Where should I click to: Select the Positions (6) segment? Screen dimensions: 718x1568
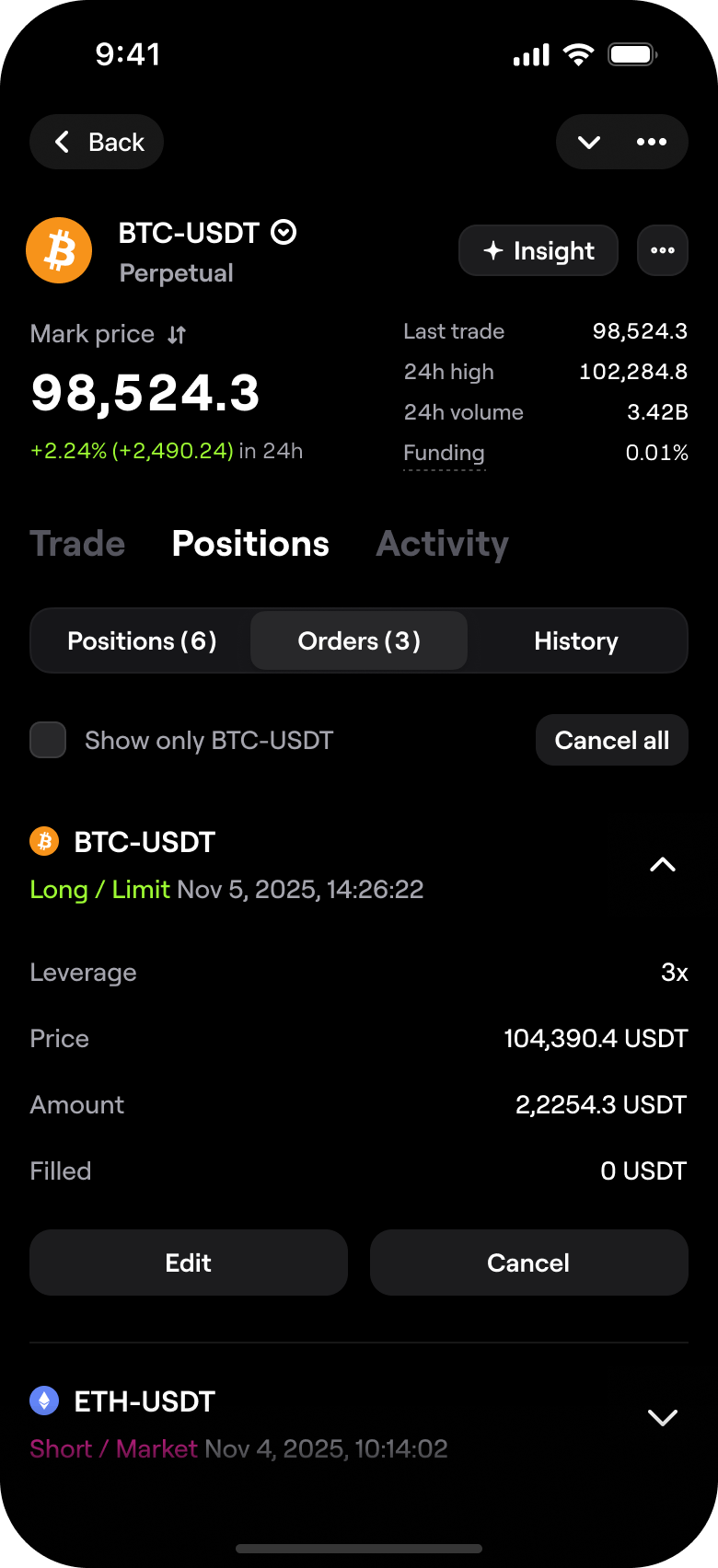point(142,641)
